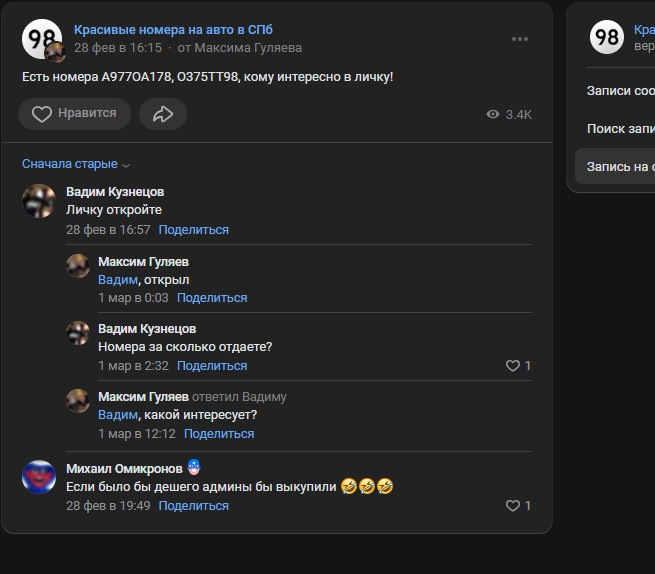
Task: Click Михаил Омикронов's profile avatar
Action: click(x=39, y=477)
